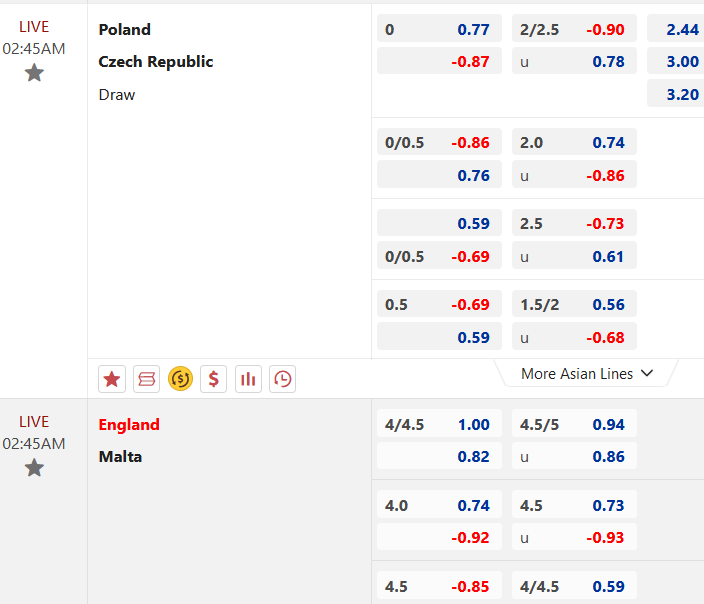The image size is (704, 604).
Task: Click the clock history icon
Action: [x=282, y=379]
